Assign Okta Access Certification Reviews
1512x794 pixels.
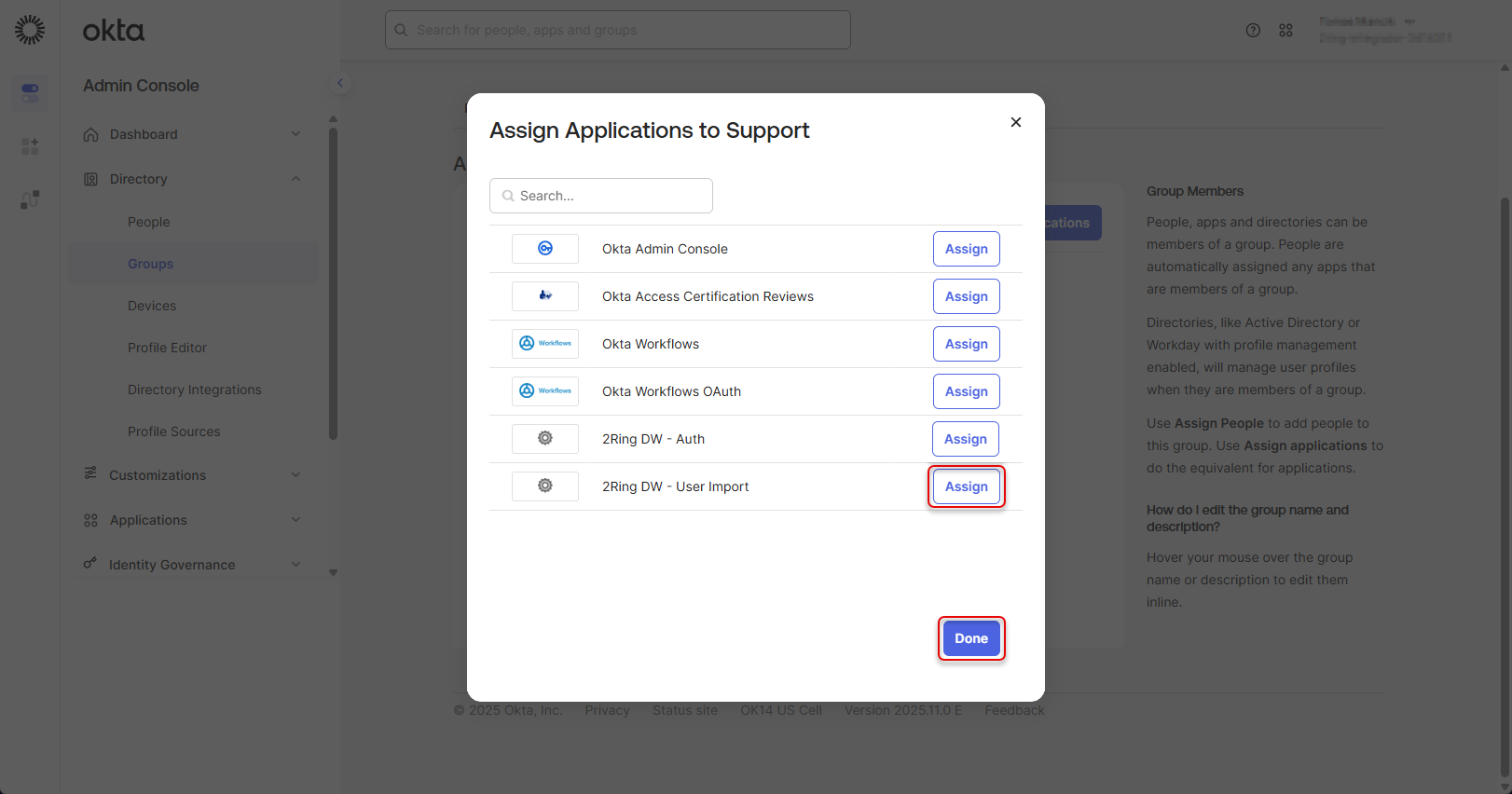click(x=967, y=296)
